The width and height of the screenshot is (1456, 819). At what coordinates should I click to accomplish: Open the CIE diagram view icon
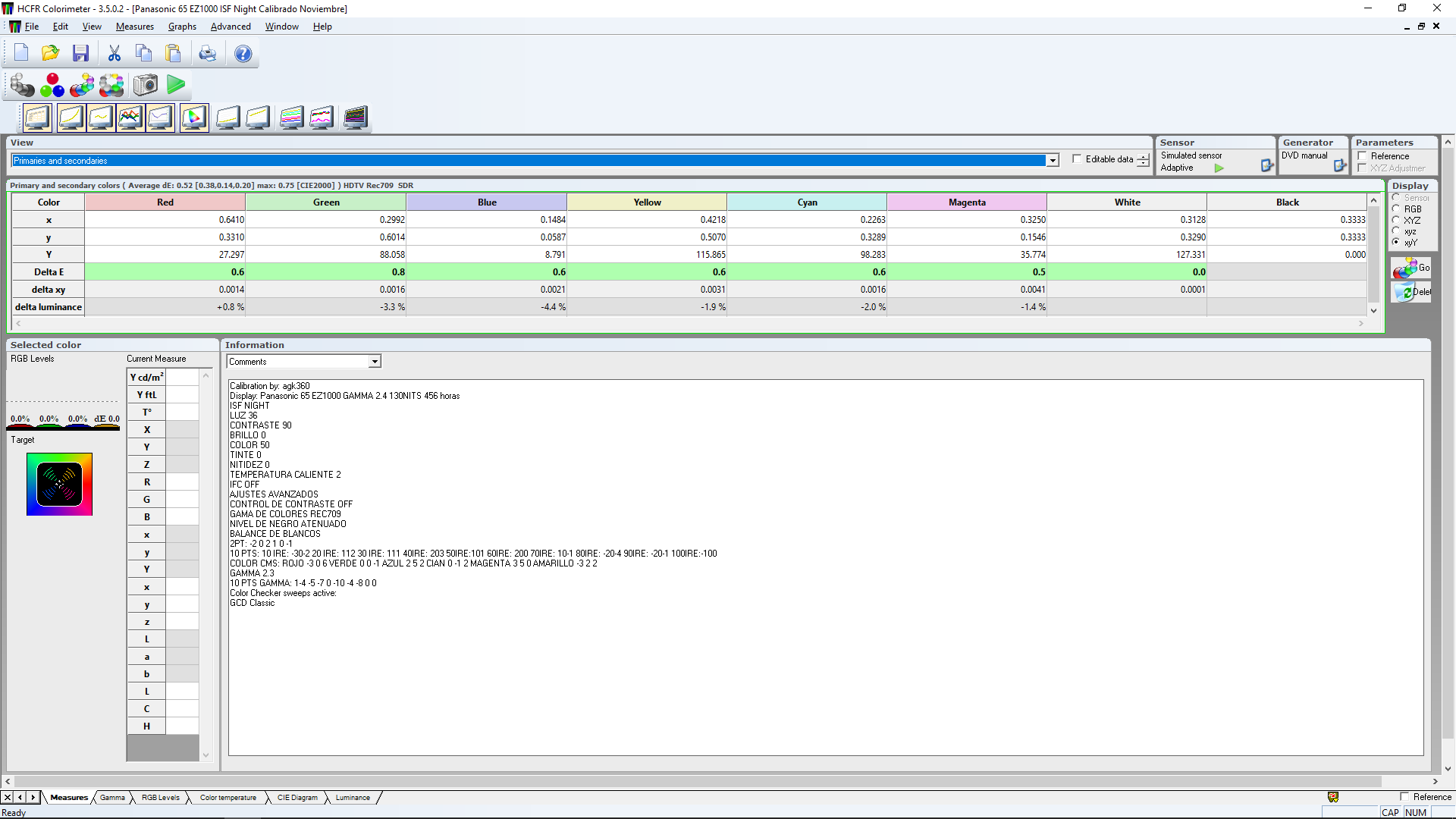[194, 118]
